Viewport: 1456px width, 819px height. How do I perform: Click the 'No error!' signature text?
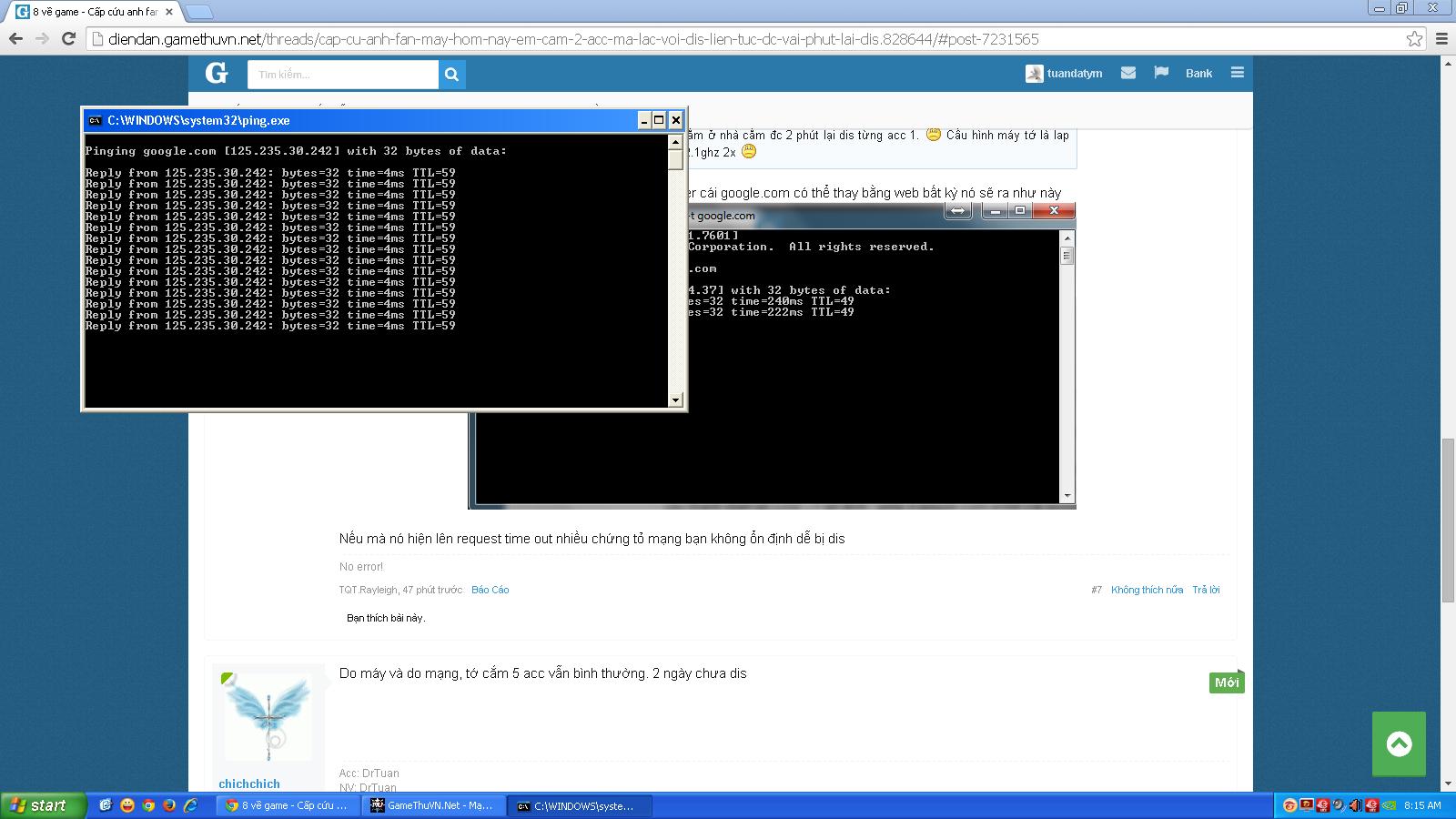coord(361,566)
